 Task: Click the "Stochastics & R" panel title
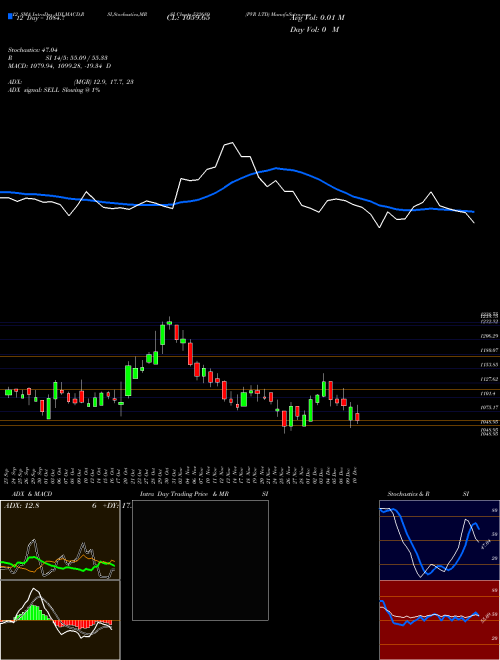click(408, 494)
